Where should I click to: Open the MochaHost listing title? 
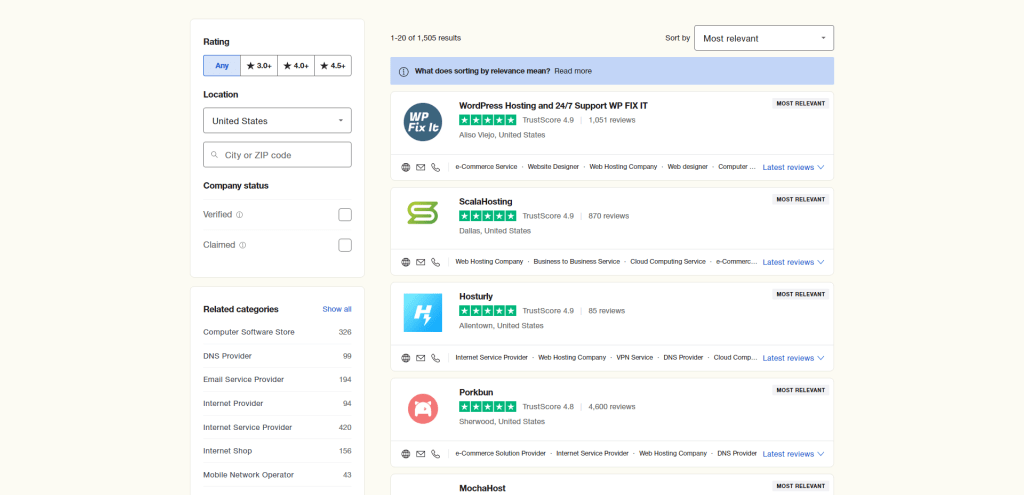(x=483, y=488)
